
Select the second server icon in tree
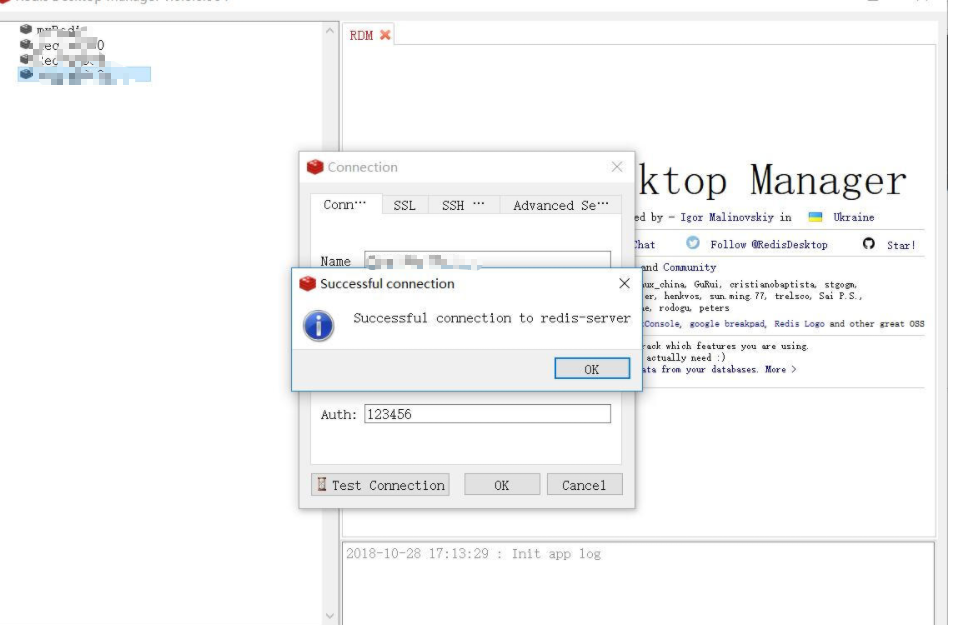(x=26, y=44)
